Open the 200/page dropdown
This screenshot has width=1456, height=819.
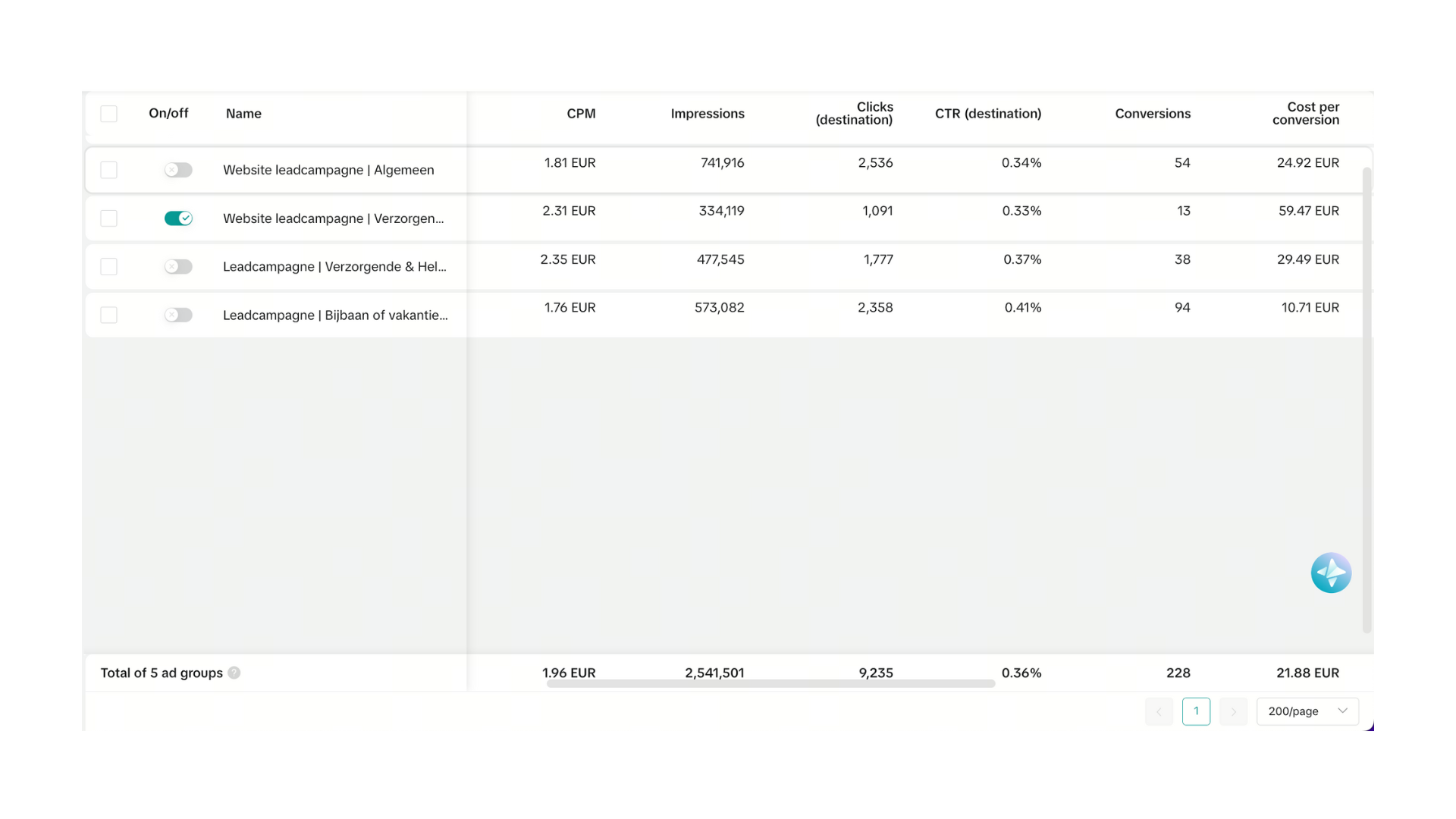pyautogui.click(x=1307, y=711)
